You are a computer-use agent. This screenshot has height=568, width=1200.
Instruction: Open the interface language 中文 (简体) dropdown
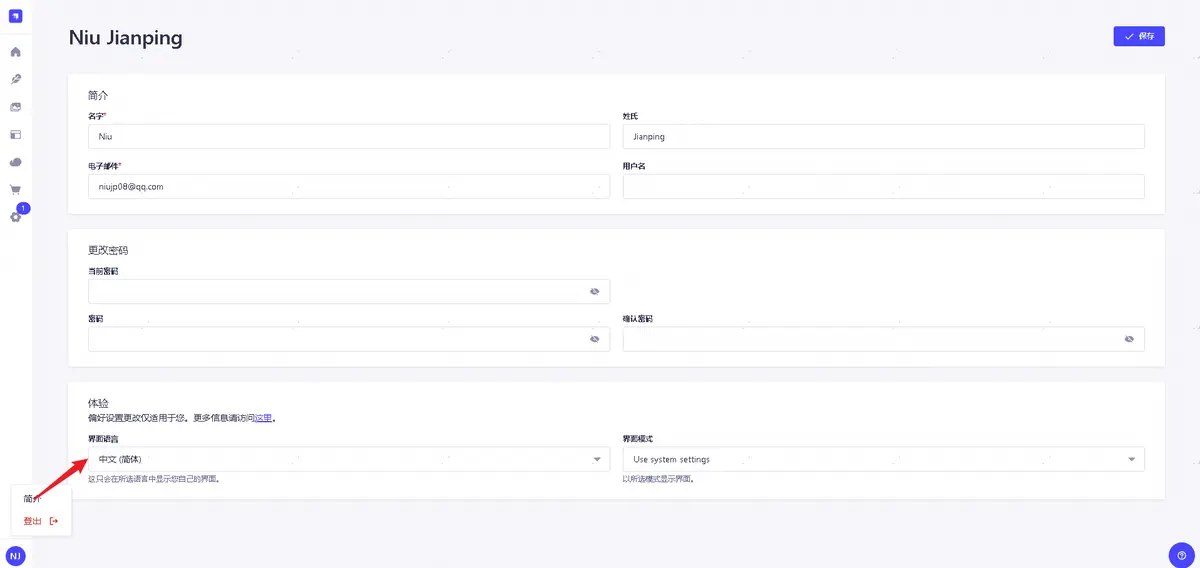click(349, 459)
